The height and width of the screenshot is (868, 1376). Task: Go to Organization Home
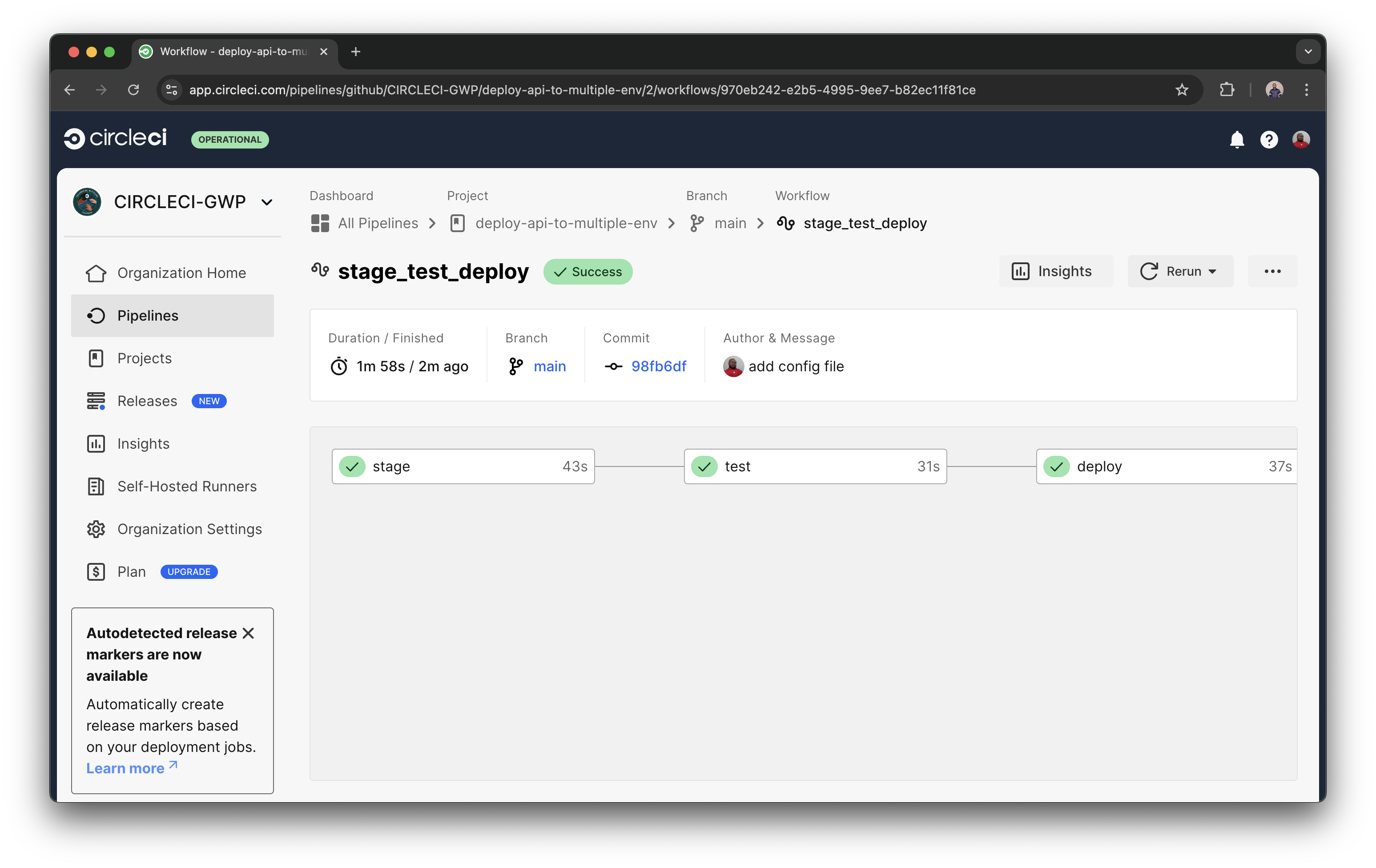(172, 273)
